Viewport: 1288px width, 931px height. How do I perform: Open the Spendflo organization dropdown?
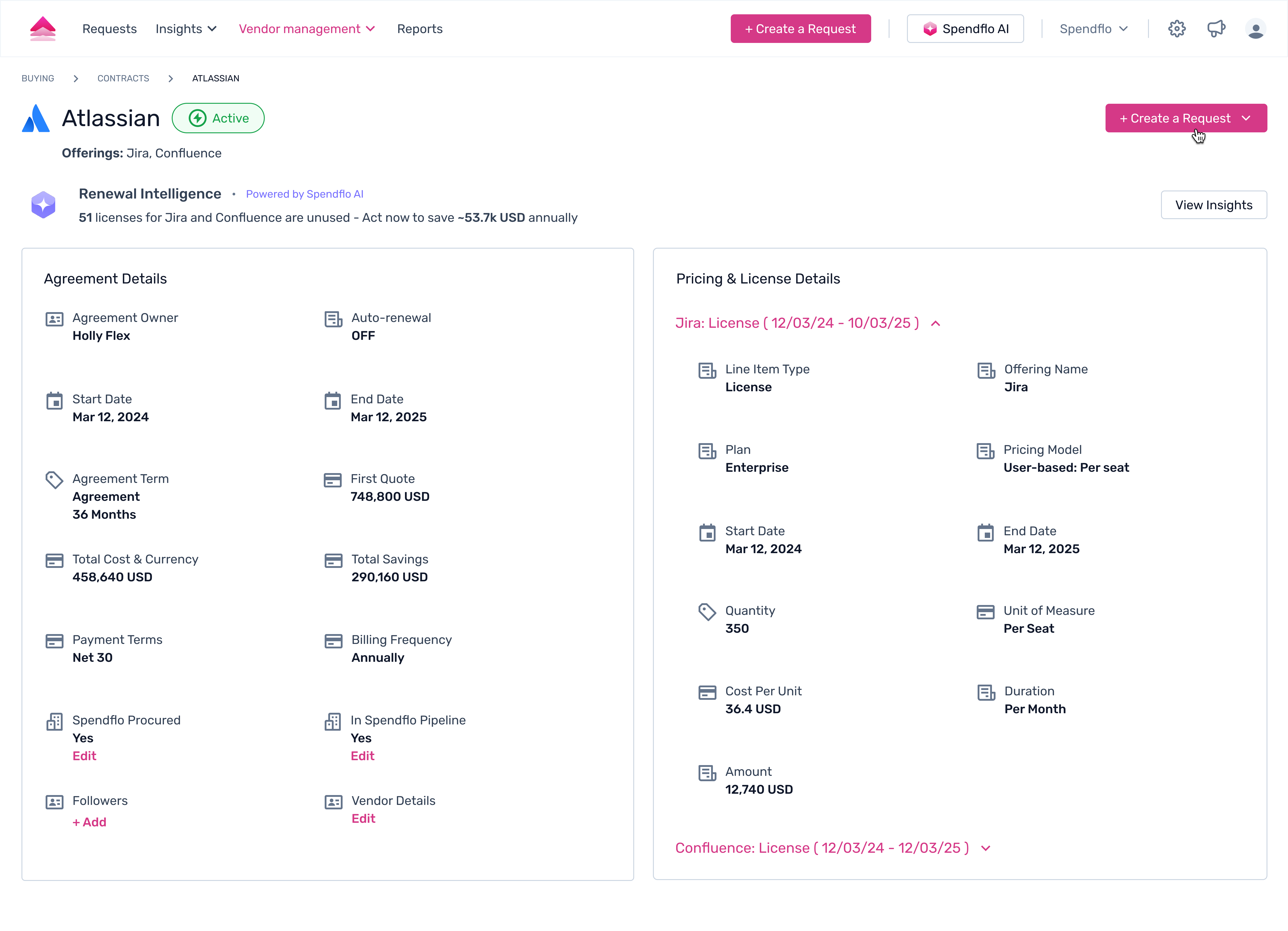(x=1093, y=29)
